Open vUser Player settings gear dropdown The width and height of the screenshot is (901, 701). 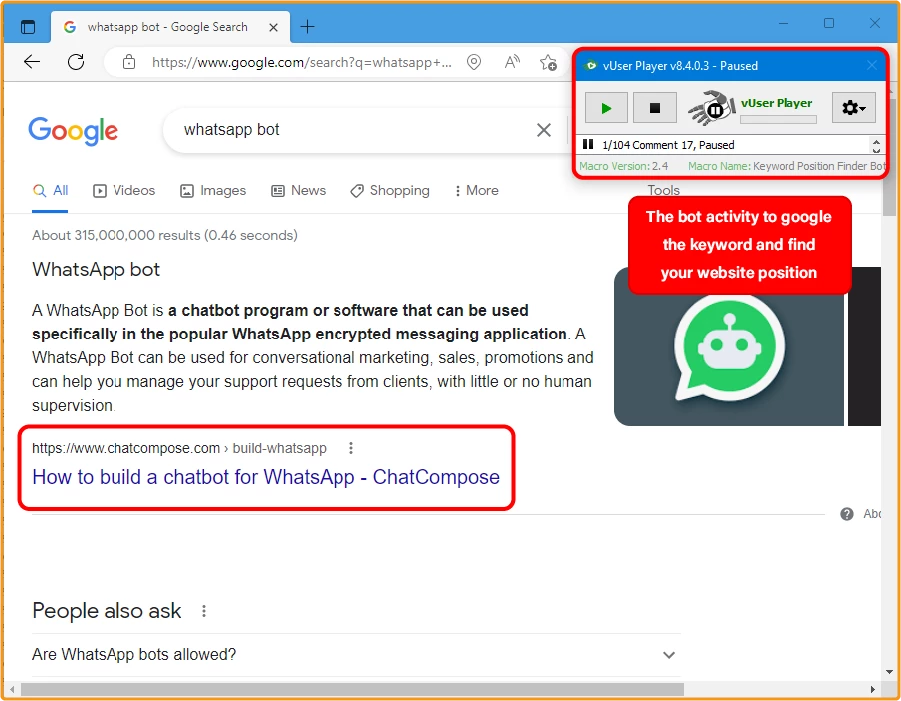(x=853, y=107)
